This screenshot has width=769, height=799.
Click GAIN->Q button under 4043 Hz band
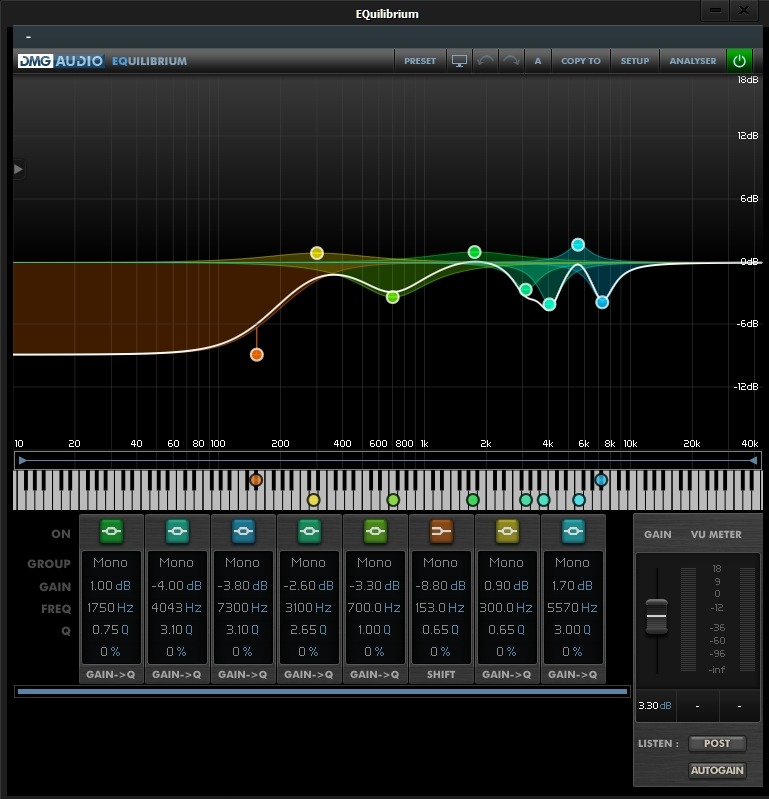(x=176, y=675)
